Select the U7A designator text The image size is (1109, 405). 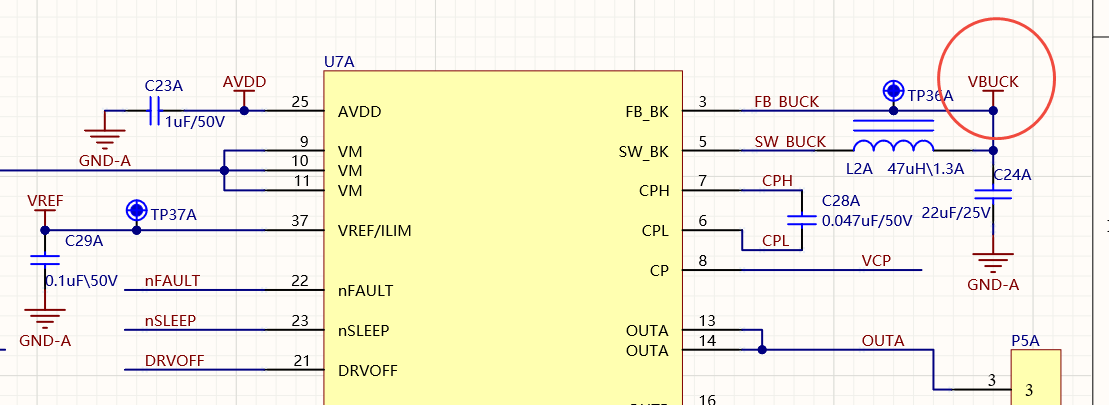click(339, 61)
